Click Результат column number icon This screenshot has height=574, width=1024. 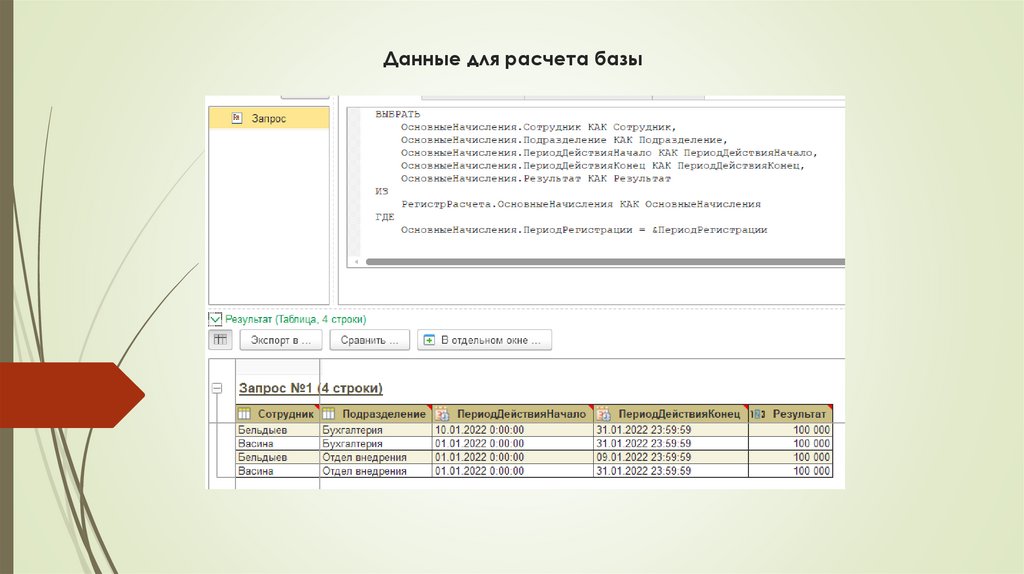point(758,414)
